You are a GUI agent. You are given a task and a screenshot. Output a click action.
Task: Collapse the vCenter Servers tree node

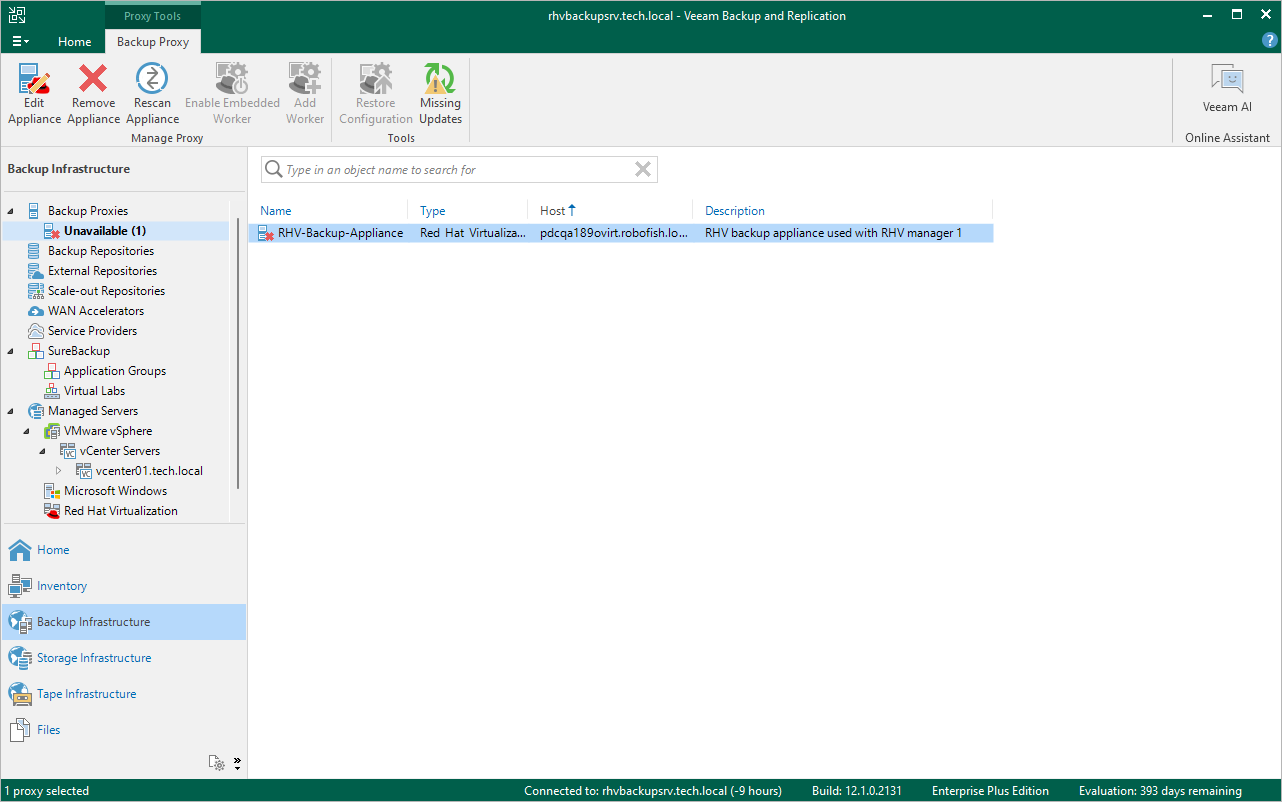click(43, 451)
